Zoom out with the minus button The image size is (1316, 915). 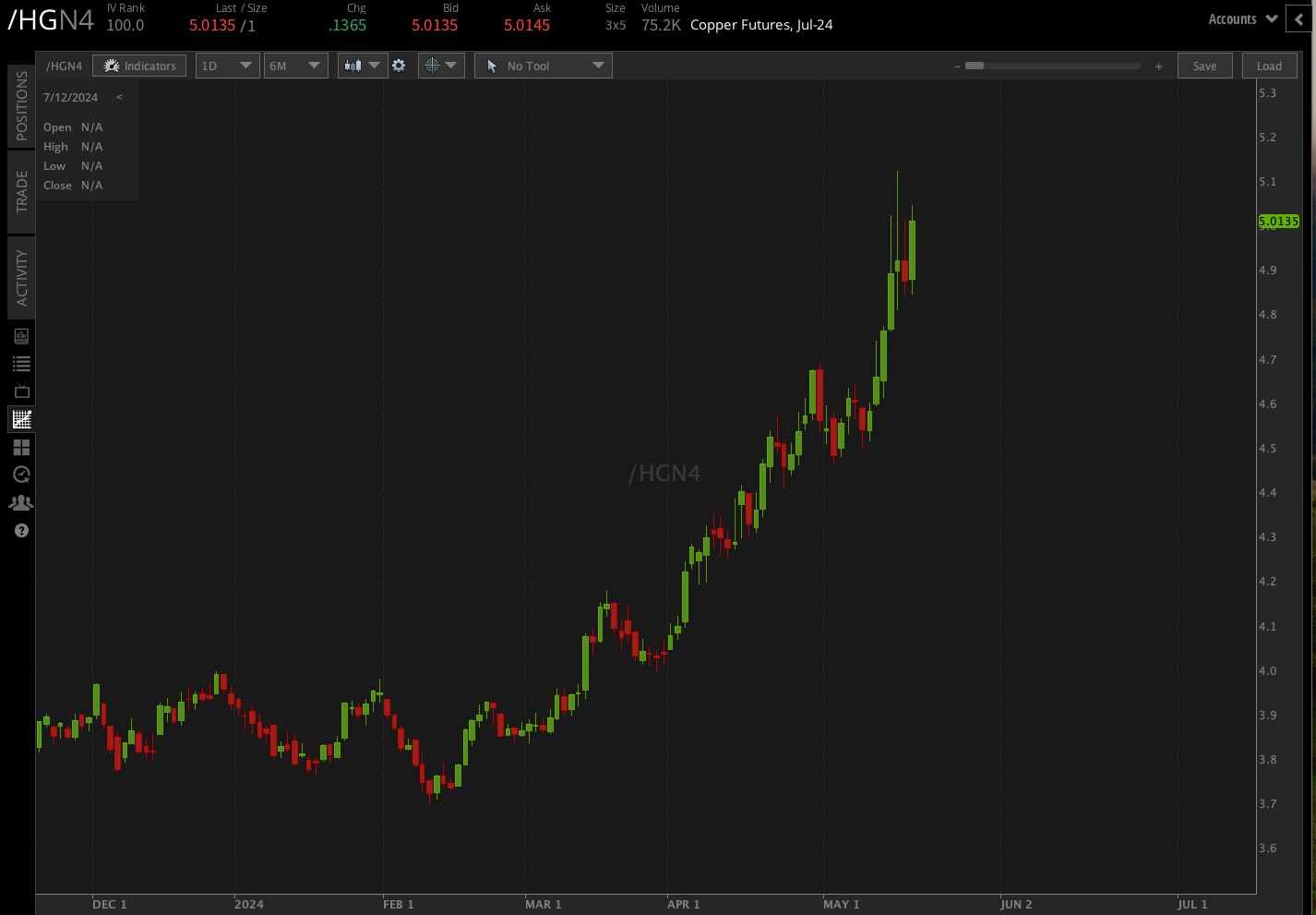[x=957, y=66]
